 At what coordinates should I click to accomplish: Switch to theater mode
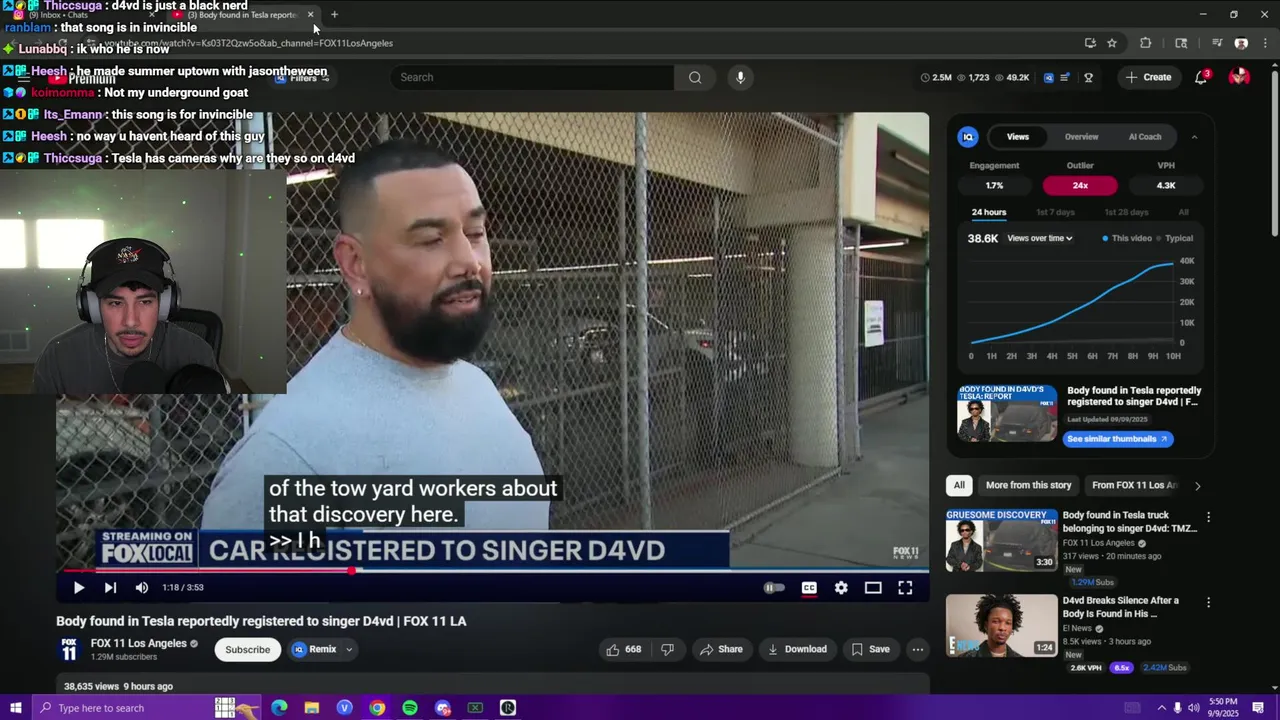873,588
